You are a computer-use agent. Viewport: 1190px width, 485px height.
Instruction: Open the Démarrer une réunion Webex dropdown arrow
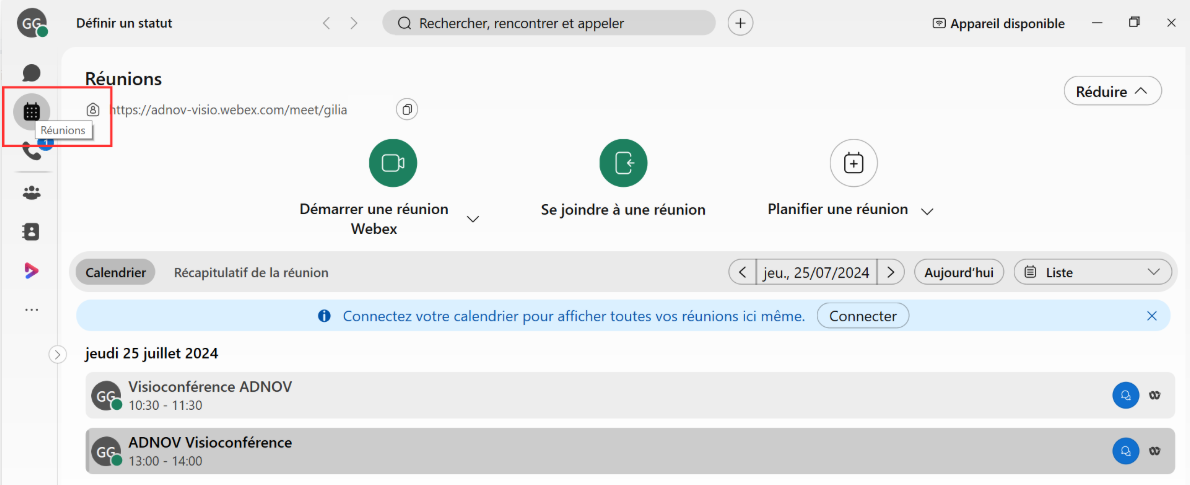click(473, 219)
